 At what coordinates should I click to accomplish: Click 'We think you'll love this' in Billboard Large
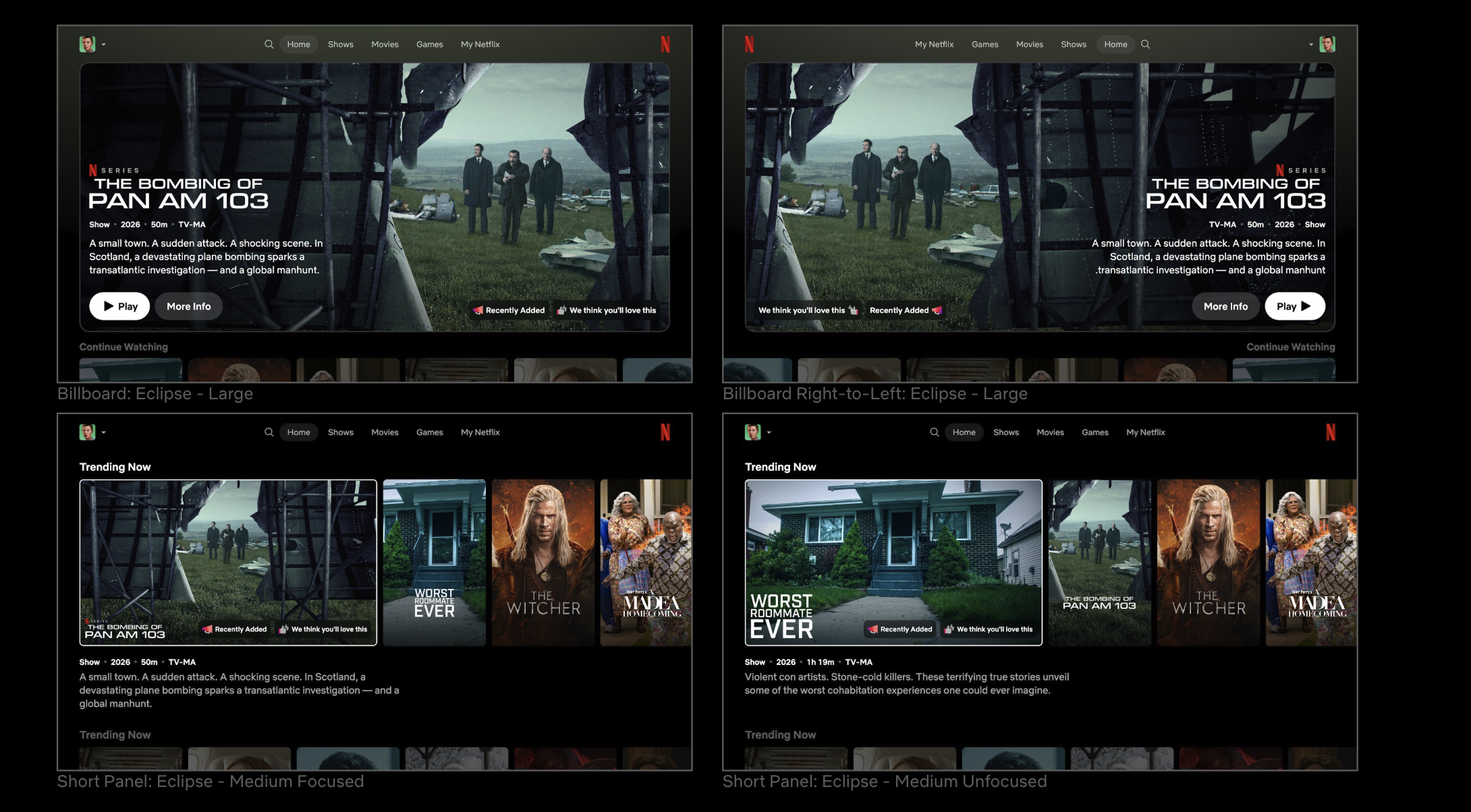(x=607, y=310)
